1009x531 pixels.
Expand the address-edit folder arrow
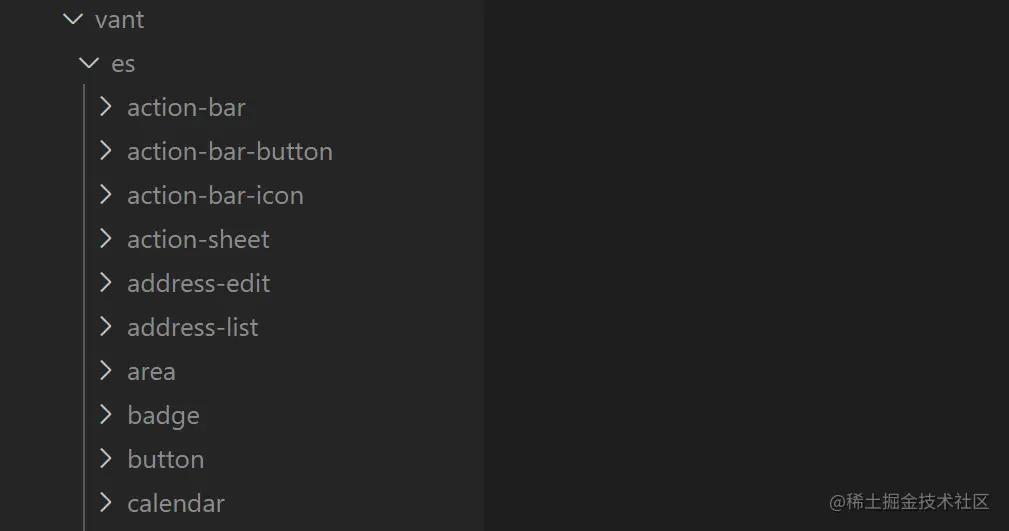[106, 283]
